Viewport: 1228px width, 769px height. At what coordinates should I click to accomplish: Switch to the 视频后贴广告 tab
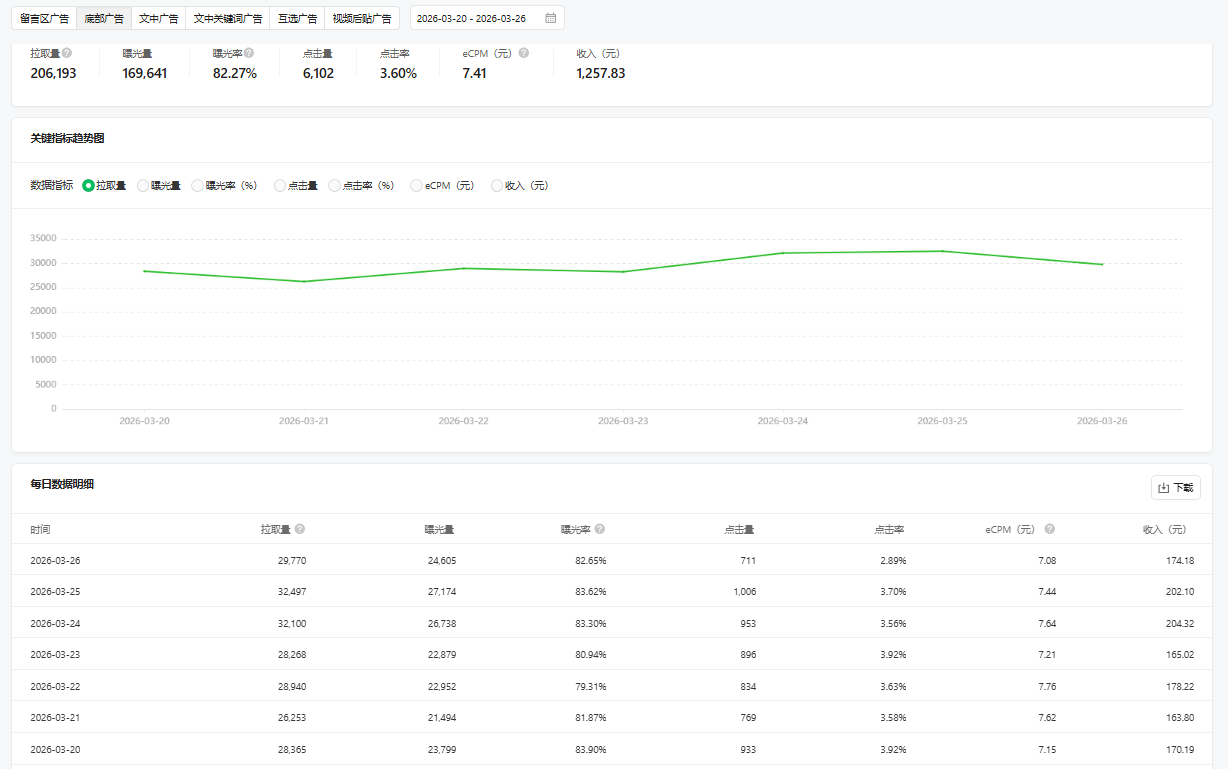click(x=361, y=18)
